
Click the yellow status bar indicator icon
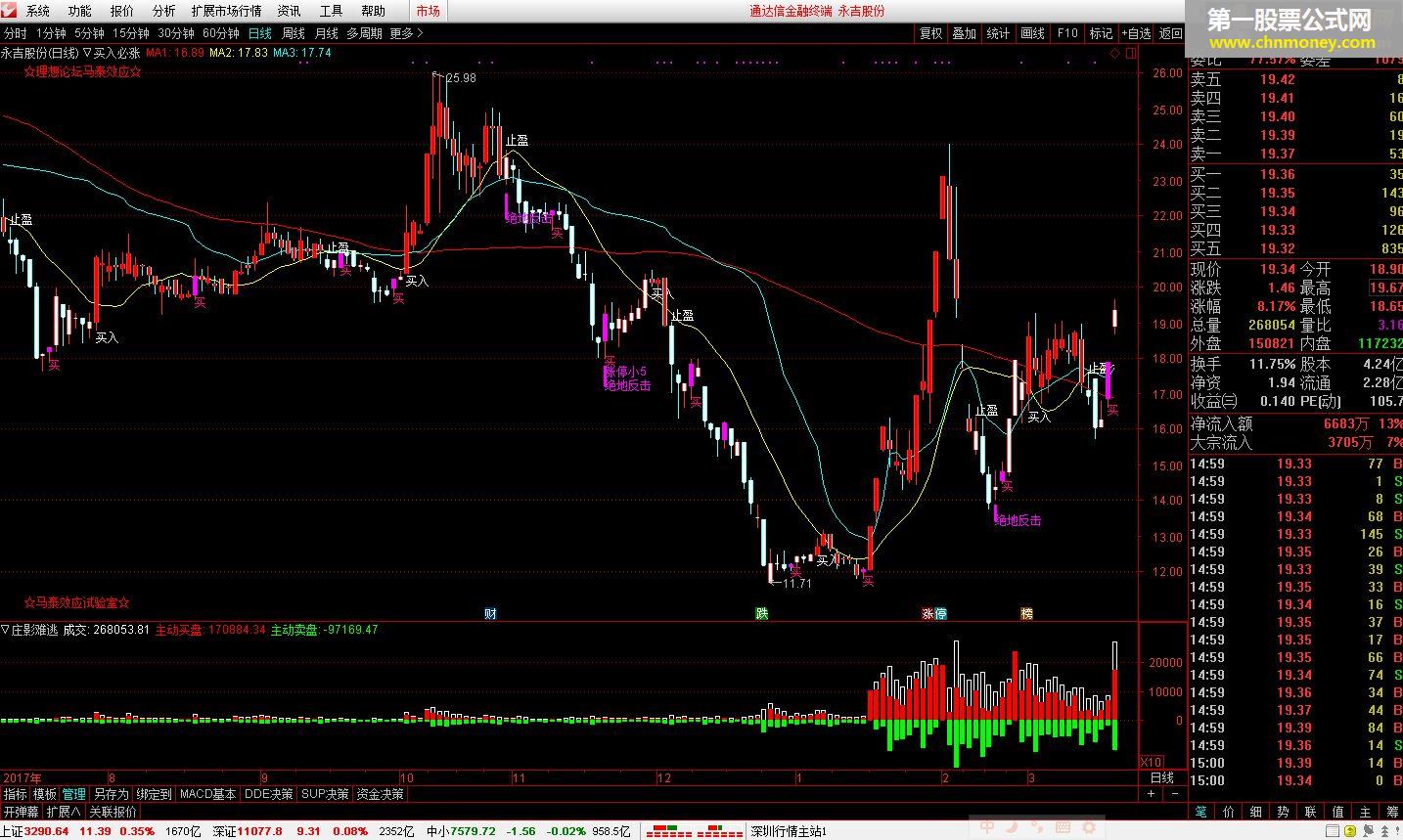[x=1348, y=831]
